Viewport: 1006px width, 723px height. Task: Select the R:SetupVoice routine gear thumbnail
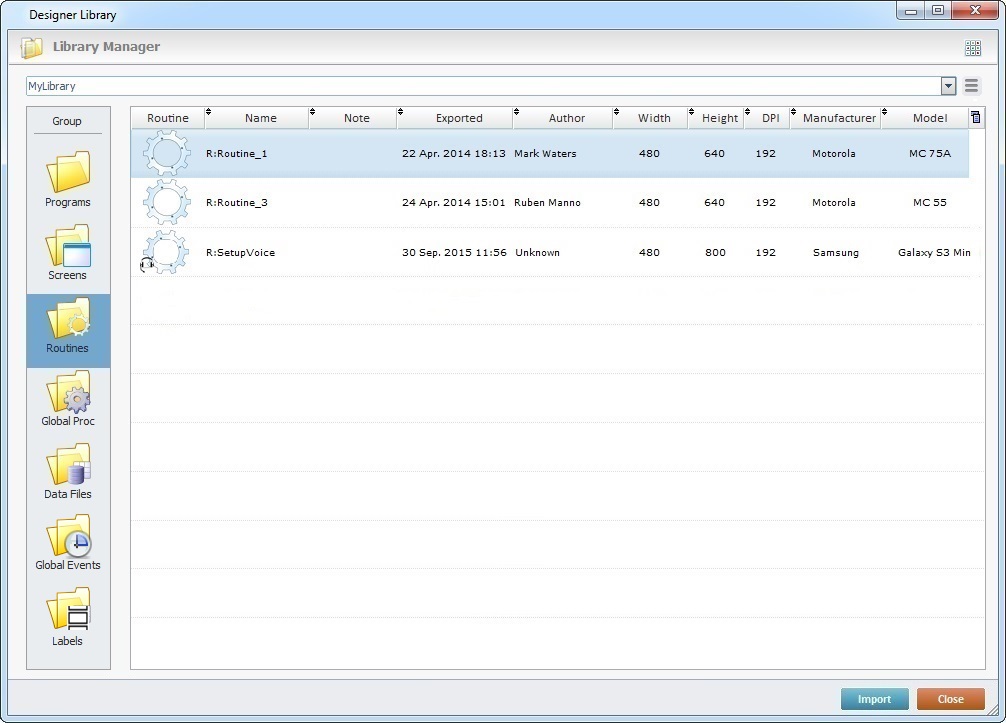166,252
